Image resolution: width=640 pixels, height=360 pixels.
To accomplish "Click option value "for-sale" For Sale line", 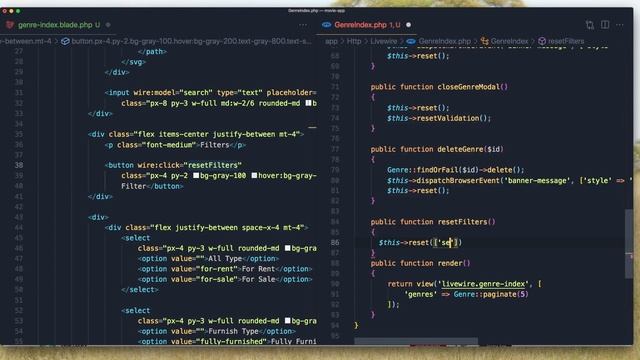I will click(225, 280).
